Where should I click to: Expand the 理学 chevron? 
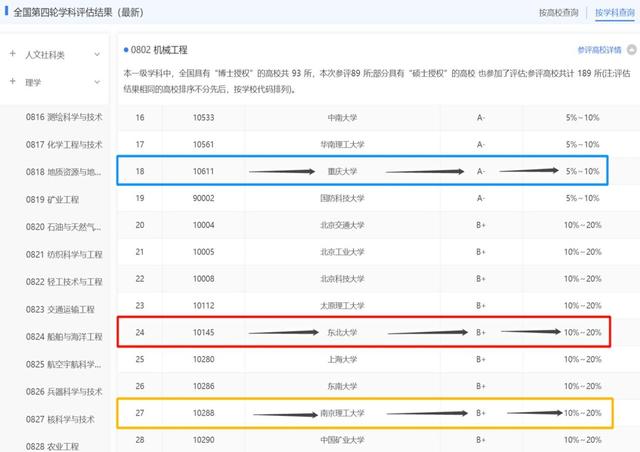click(x=97, y=82)
